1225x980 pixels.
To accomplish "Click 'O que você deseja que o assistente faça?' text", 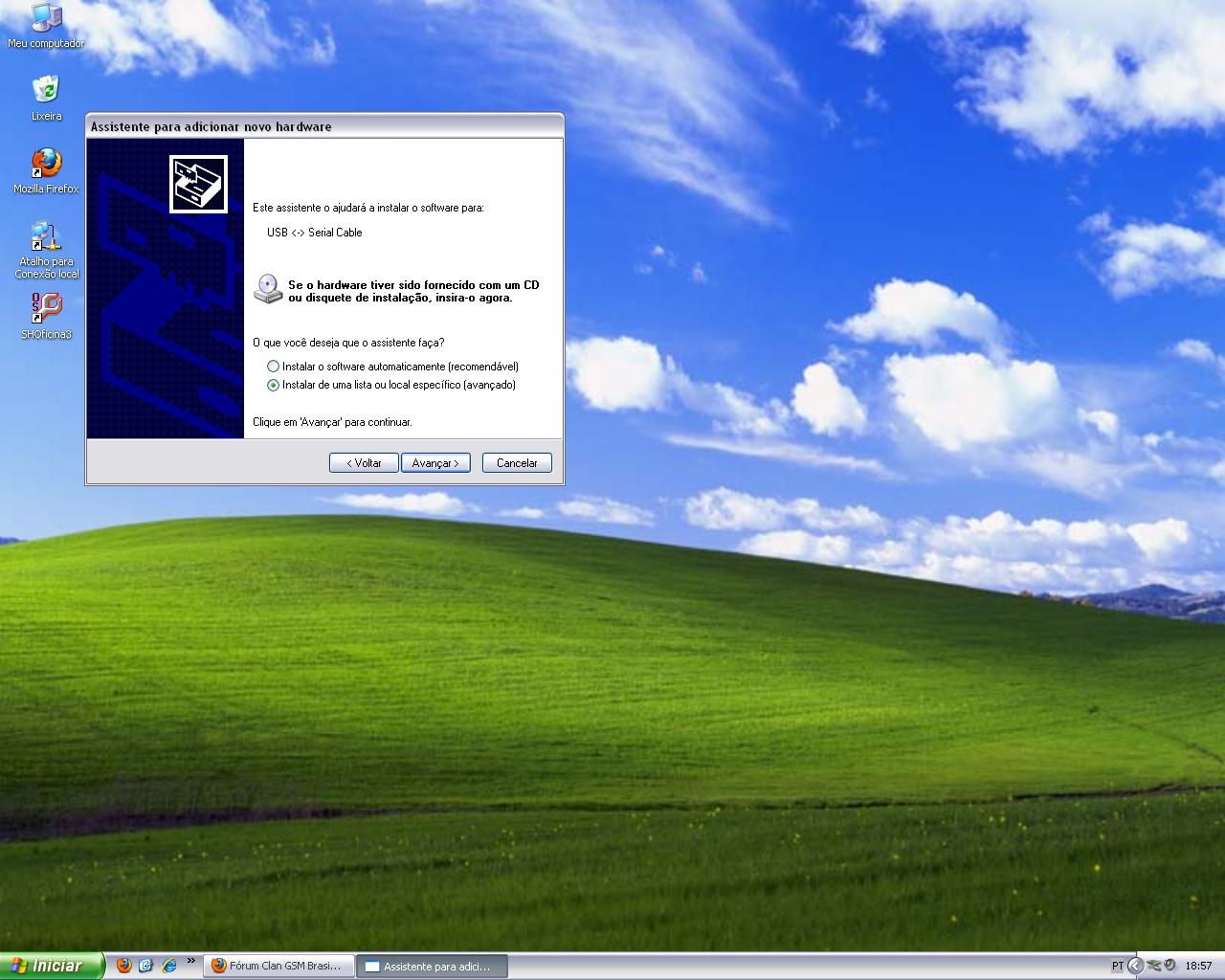I will click(348, 343).
